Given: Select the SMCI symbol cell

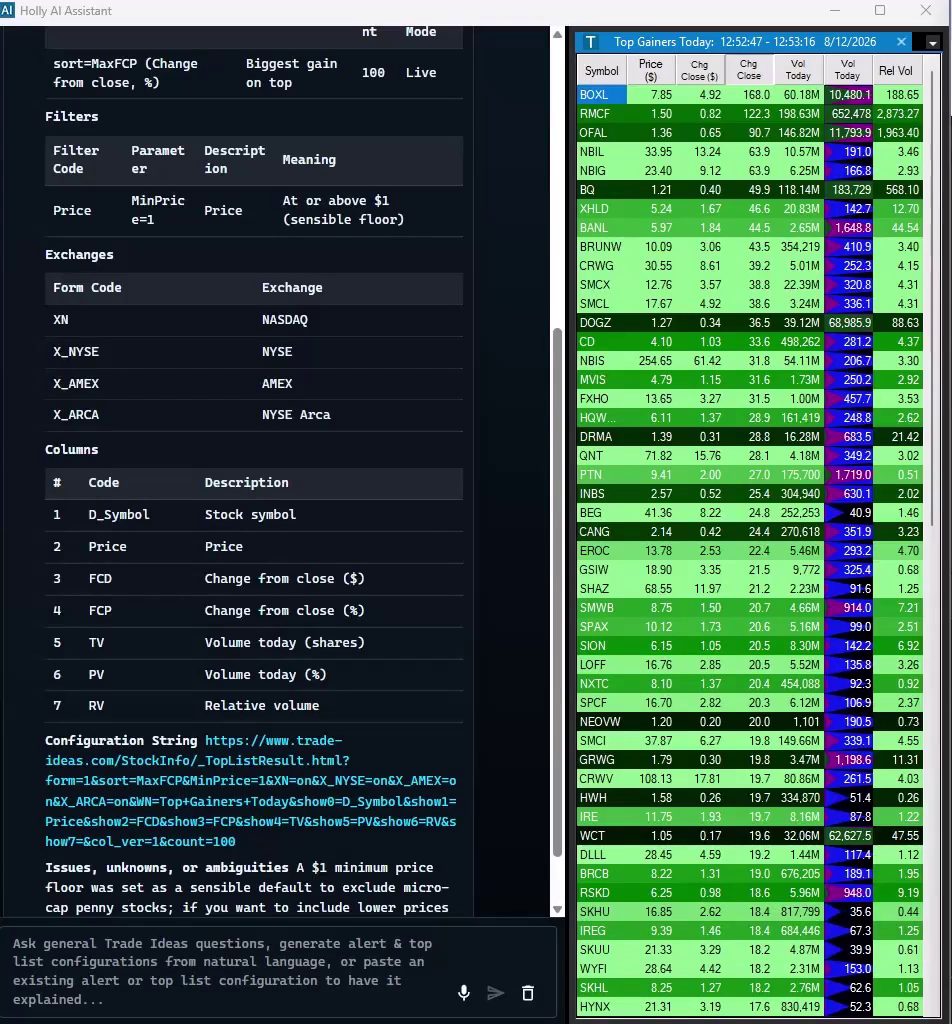Looking at the screenshot, I should point(601,741).
